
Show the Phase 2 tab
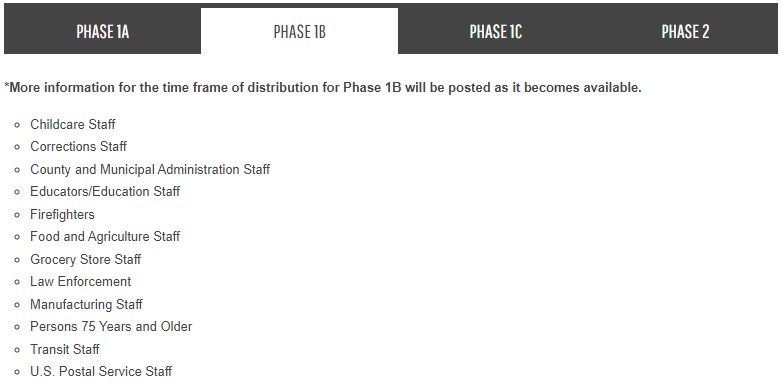685,31
